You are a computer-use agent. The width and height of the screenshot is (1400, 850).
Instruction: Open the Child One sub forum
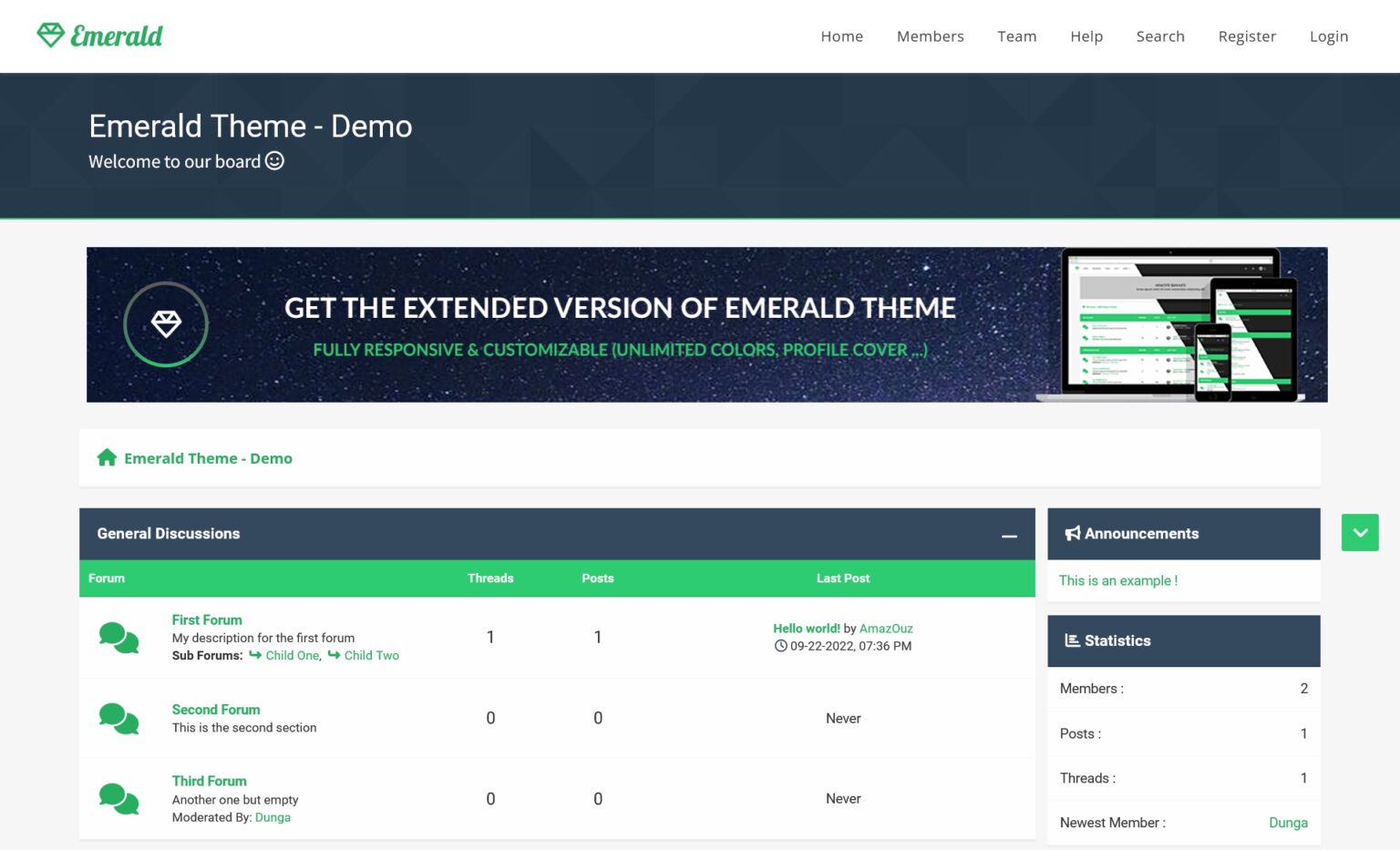pyautogui.click(x=293, y=655)
